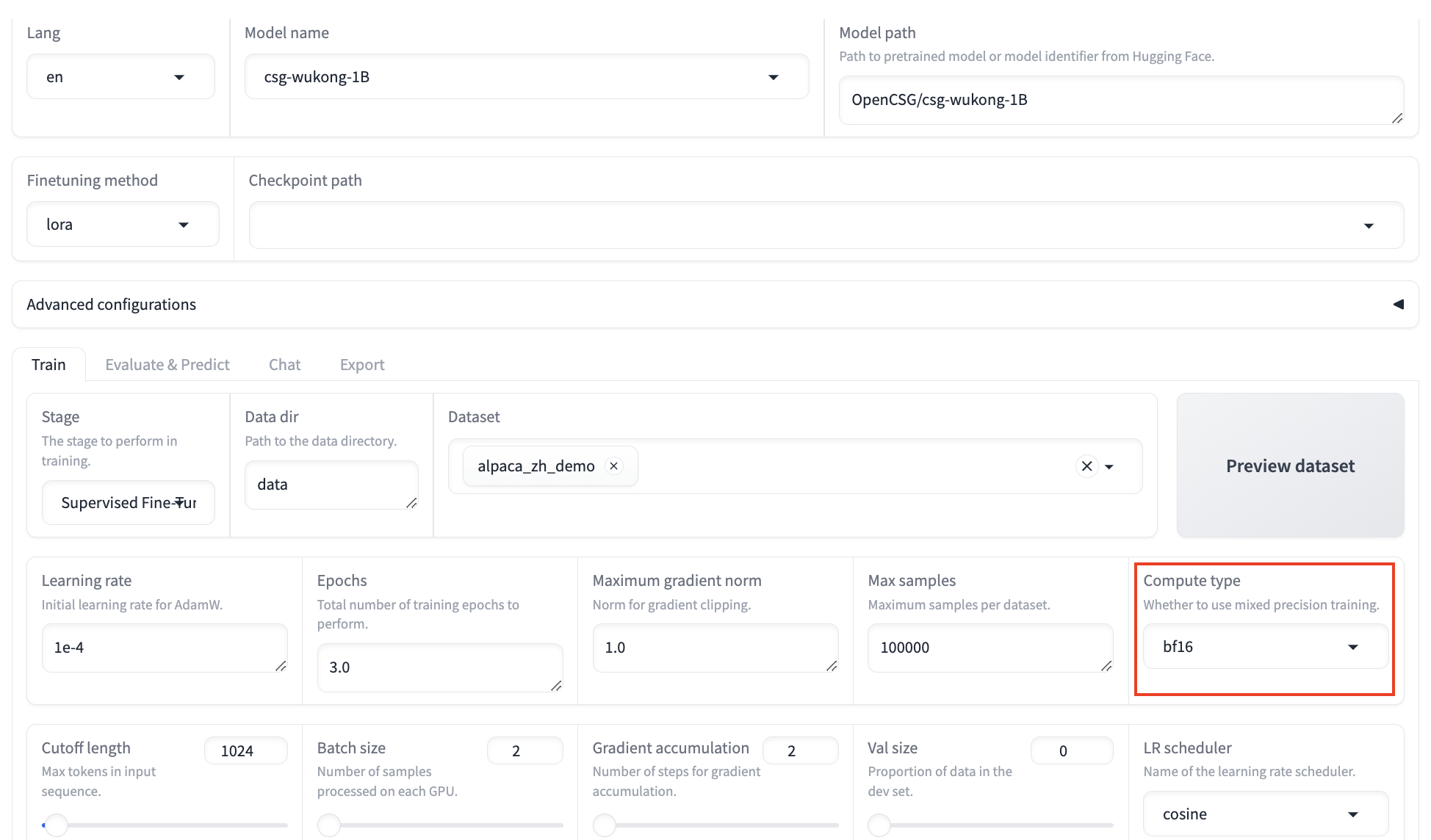Click the Model path text field
Viewport: 1431px width, 840px height.
[x=1120, y=100]
